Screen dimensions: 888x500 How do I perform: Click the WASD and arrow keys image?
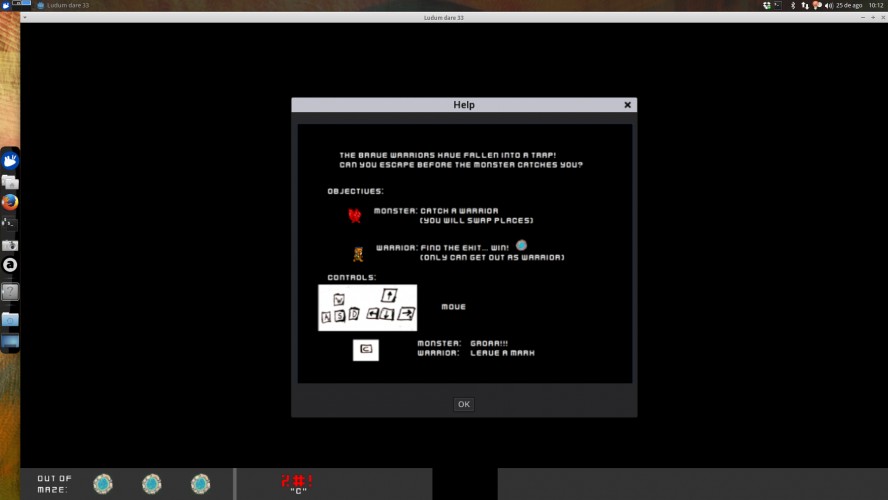tap(368, 307)
